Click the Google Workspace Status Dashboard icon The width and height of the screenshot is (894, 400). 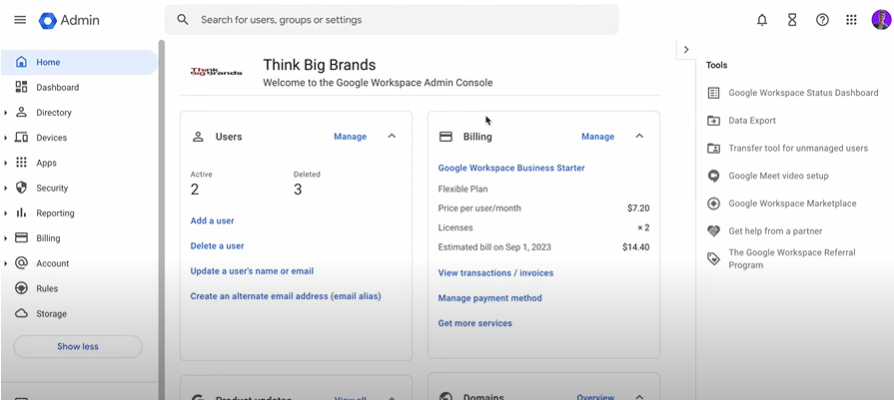[713, 93]
